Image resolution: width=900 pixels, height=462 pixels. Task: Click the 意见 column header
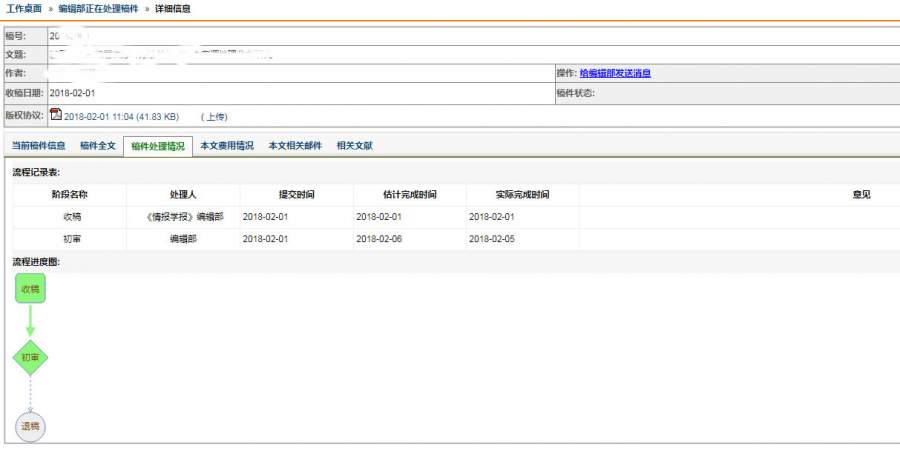click(x=862, y=195)
